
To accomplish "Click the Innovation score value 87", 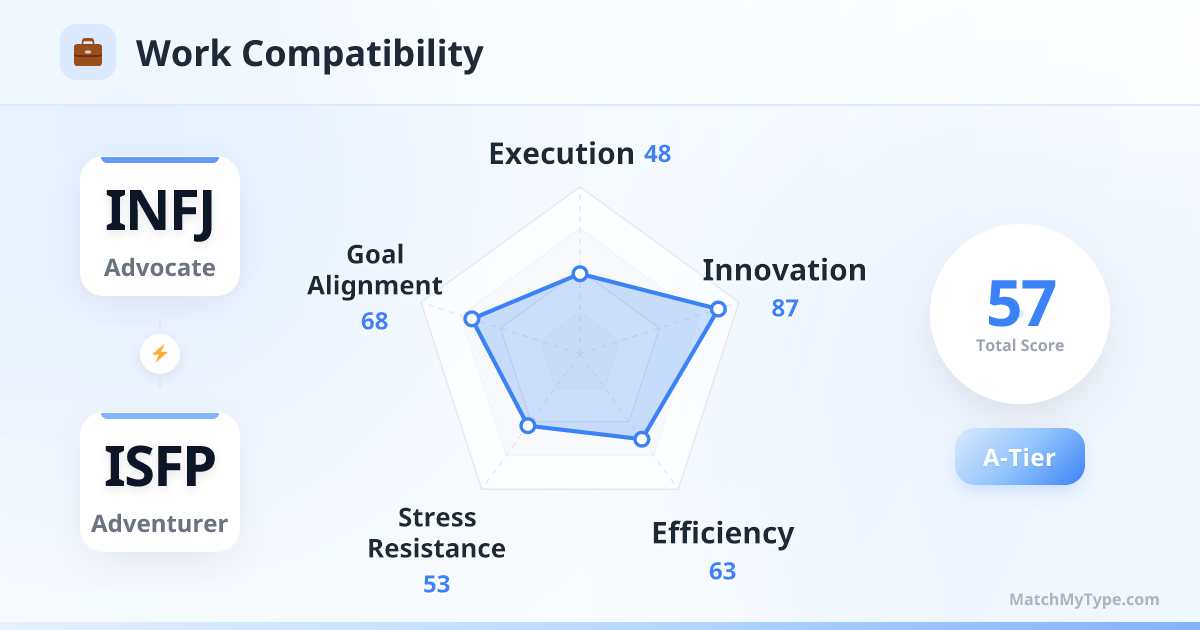I will pyautogui.click(x=785, y=308).
